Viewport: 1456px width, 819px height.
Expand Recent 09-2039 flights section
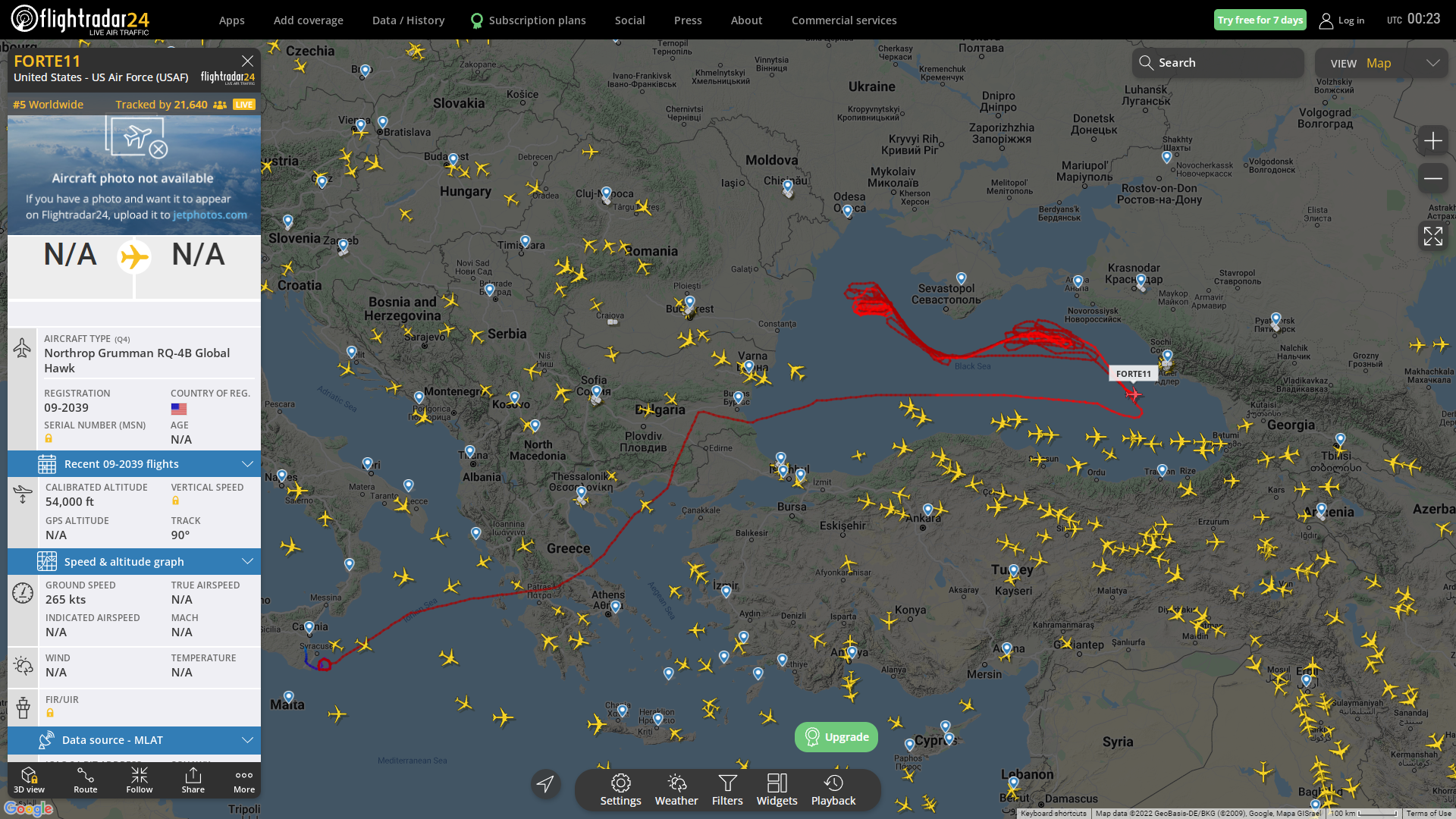coord(134,464)
